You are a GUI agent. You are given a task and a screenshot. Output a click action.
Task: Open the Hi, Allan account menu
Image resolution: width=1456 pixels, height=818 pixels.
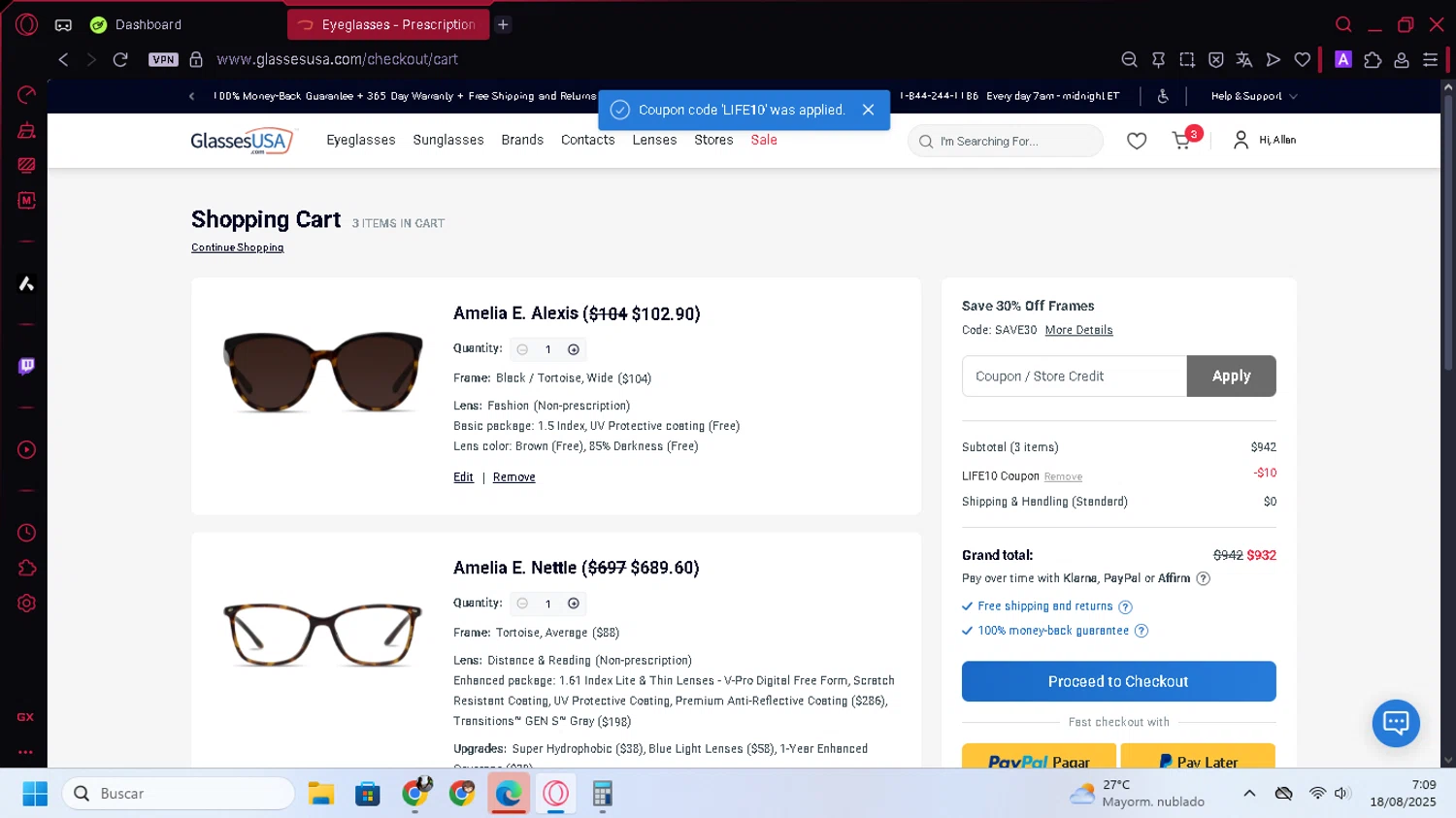point(1265,140)
